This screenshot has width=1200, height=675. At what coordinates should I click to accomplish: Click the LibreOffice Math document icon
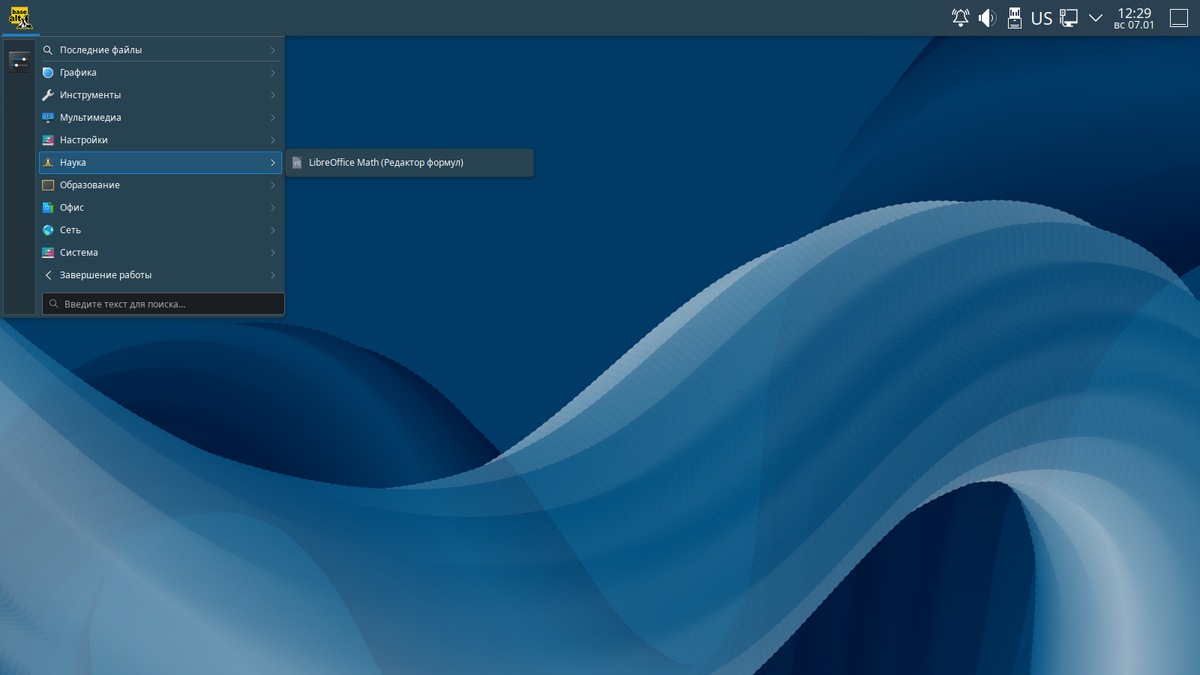pos(297,162)
